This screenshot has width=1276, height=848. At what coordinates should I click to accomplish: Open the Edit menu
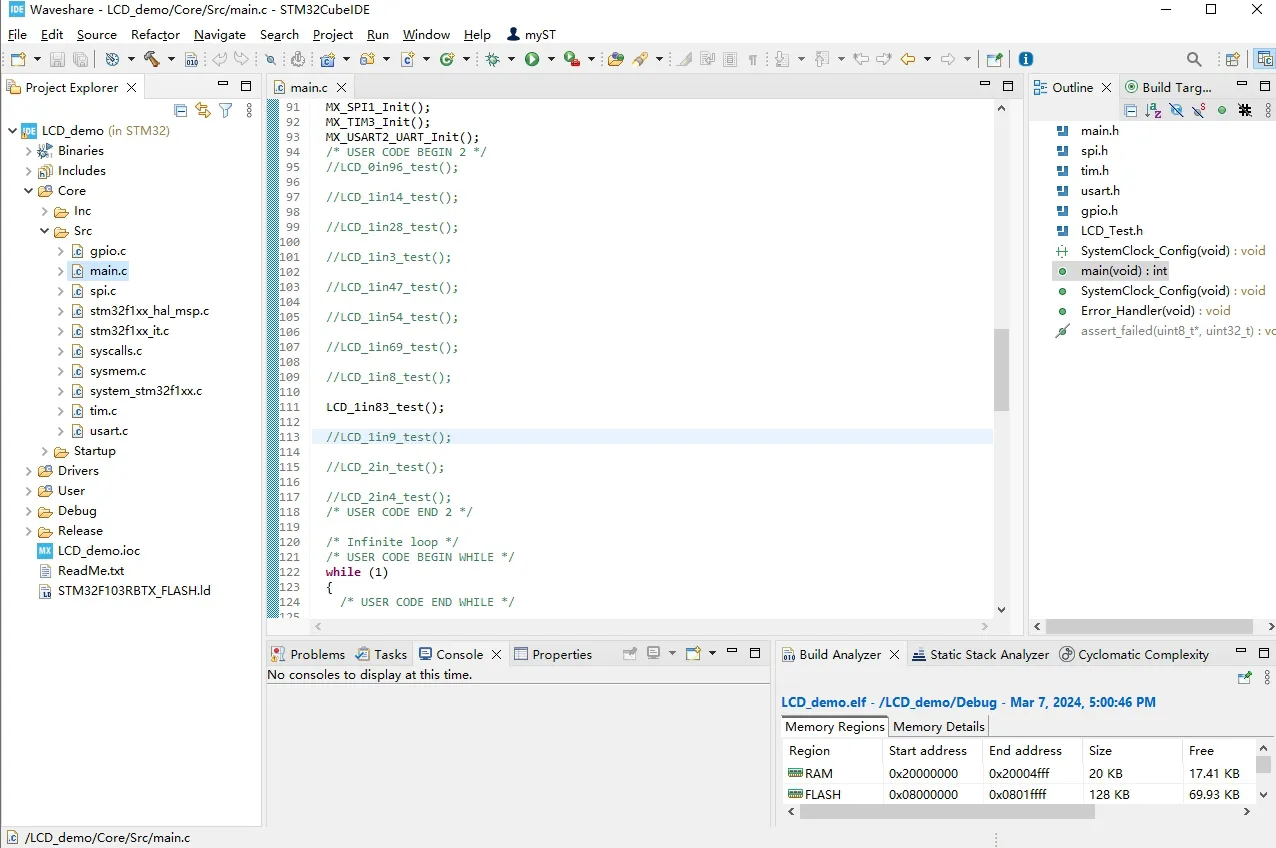(51, 34)
